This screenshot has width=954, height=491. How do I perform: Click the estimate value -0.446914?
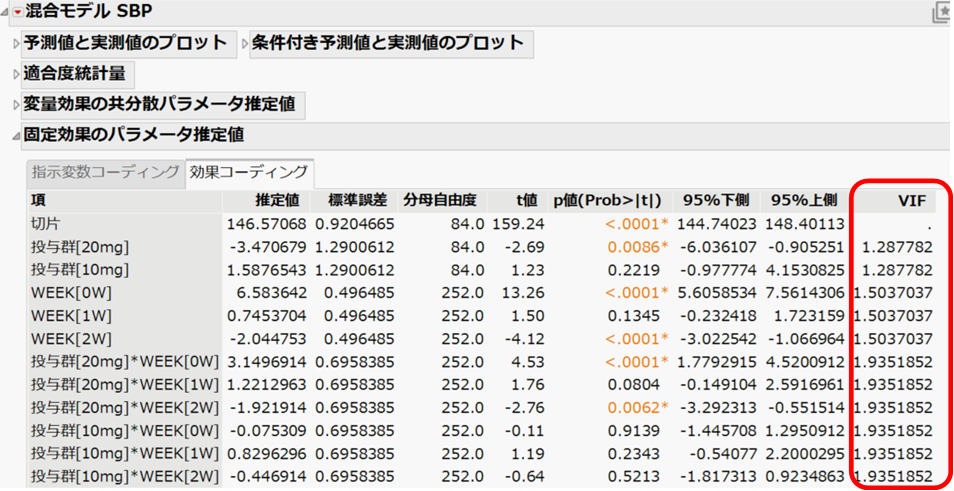point(270,476)
